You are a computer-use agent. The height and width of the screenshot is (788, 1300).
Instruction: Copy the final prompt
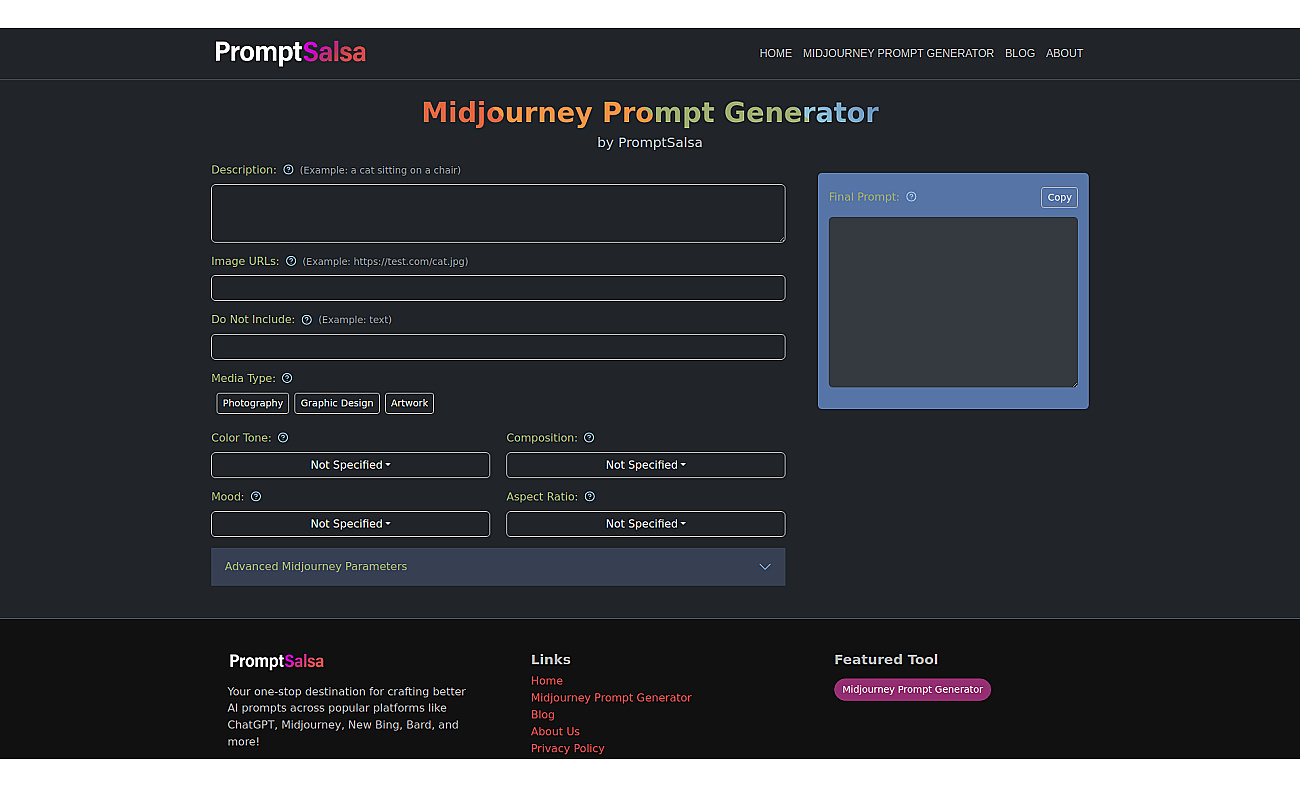tap(1059, 197)
